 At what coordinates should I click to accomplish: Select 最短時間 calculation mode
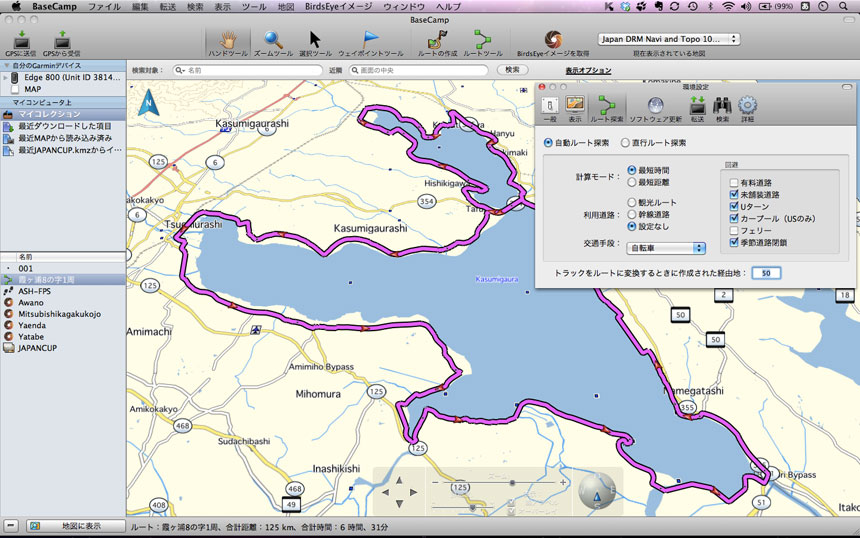click(632, 171)
